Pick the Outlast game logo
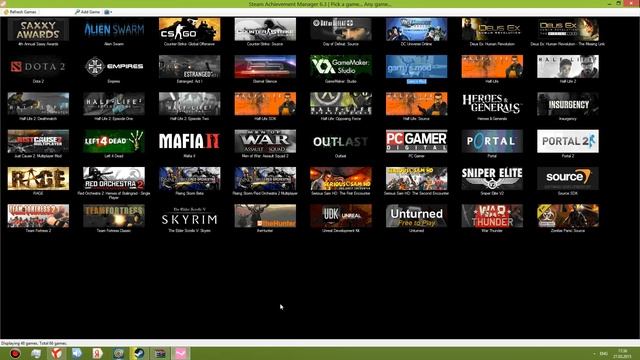This screenshot has width=640, height=360. (x=341, y=141)
